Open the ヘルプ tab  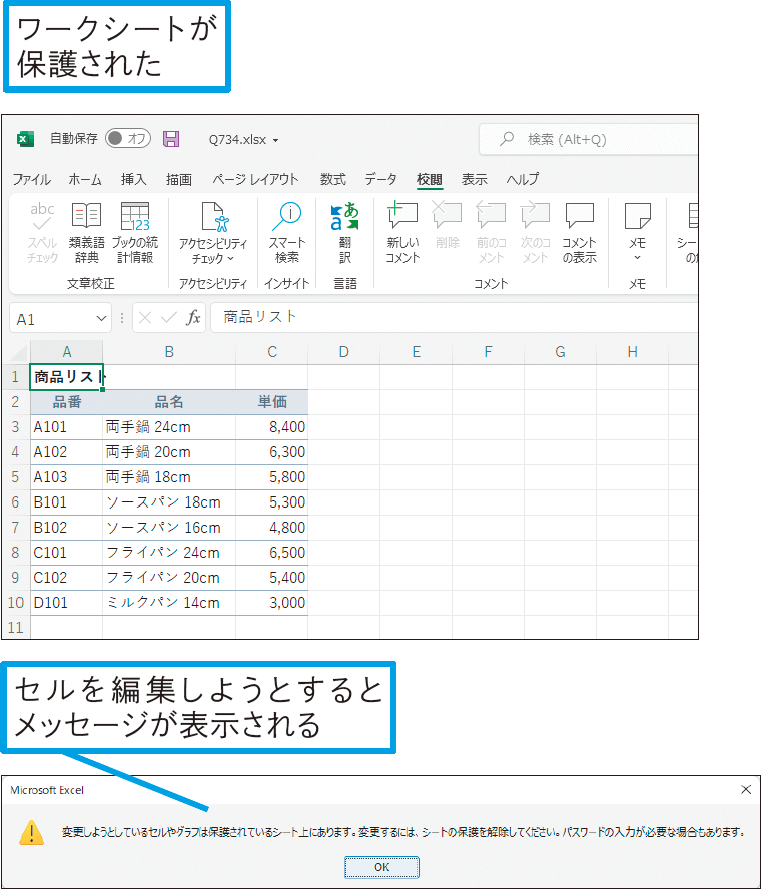522,180
